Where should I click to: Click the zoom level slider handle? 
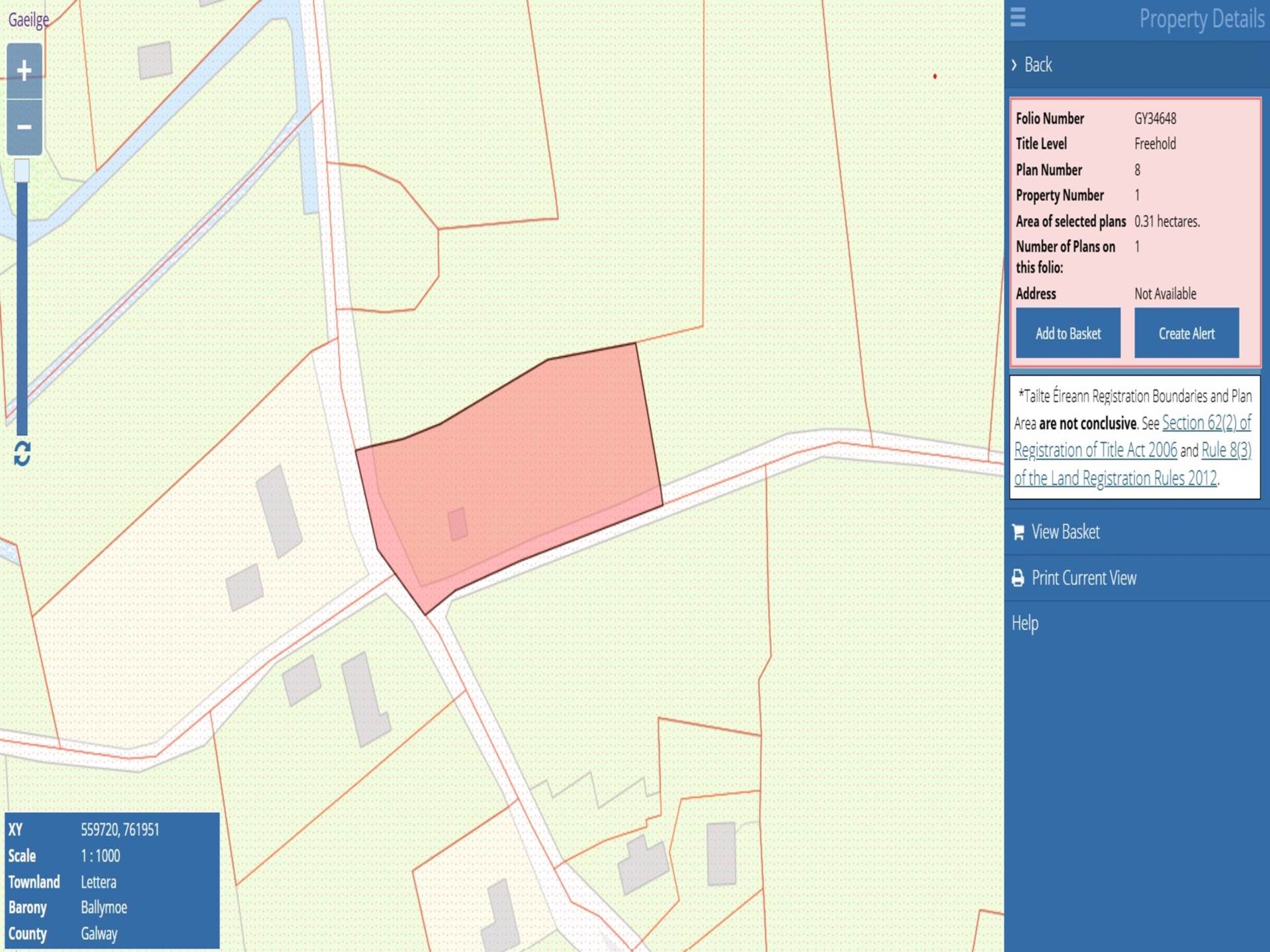[x=21, y=171]
